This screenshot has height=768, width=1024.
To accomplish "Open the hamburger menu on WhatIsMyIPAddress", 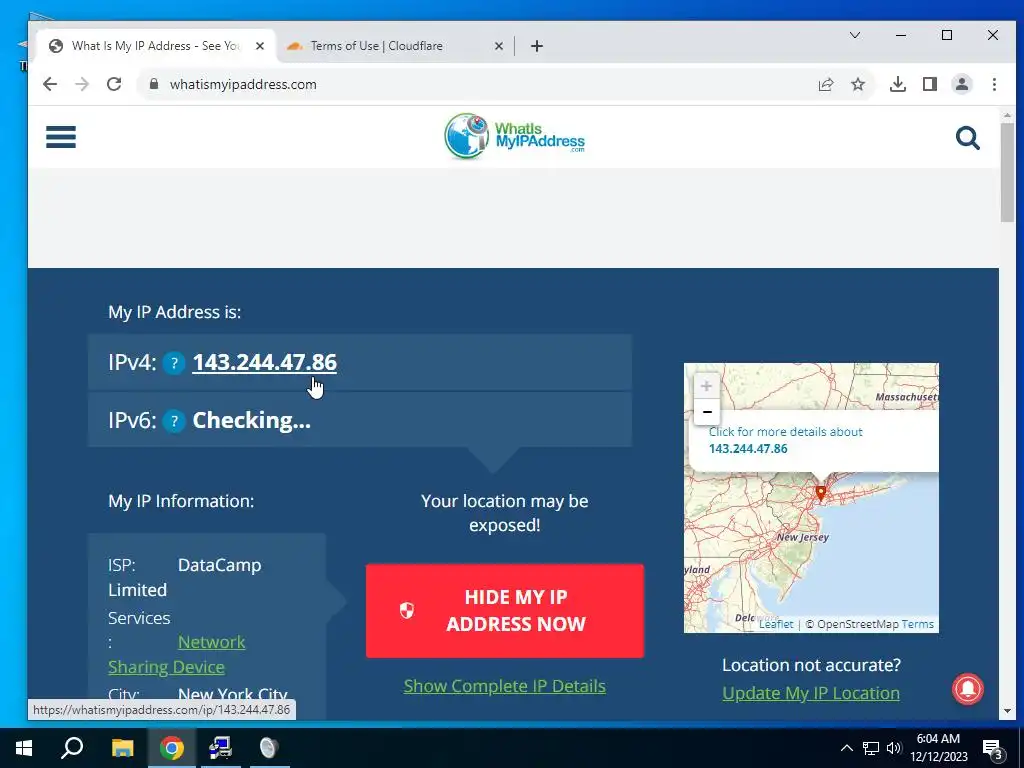I will tap(61, 137).
